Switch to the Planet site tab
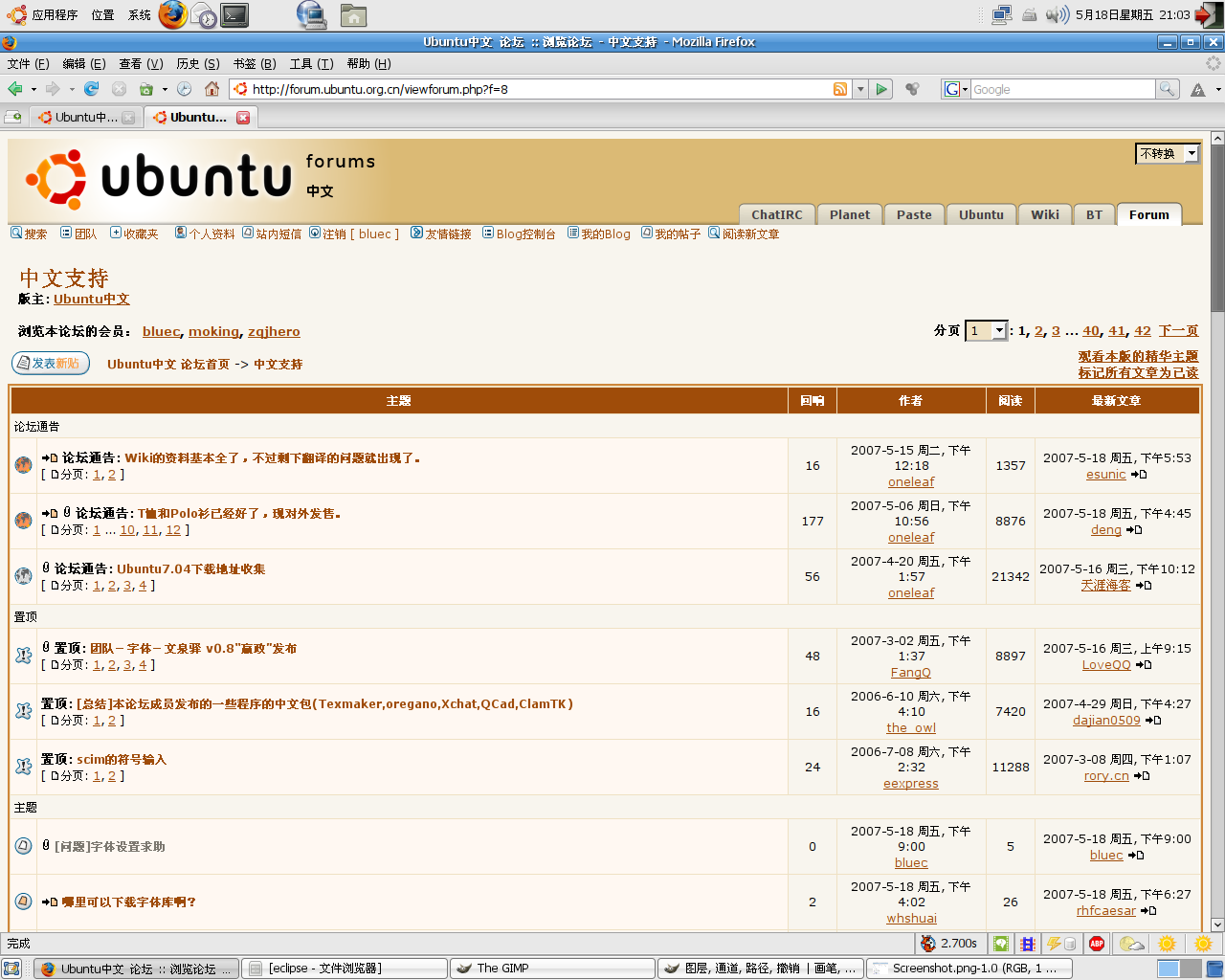The image size is (1225, 980). point(850,214)
